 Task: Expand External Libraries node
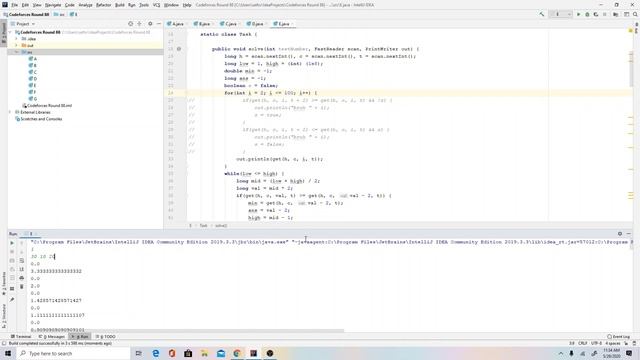(x=11, y=112)
